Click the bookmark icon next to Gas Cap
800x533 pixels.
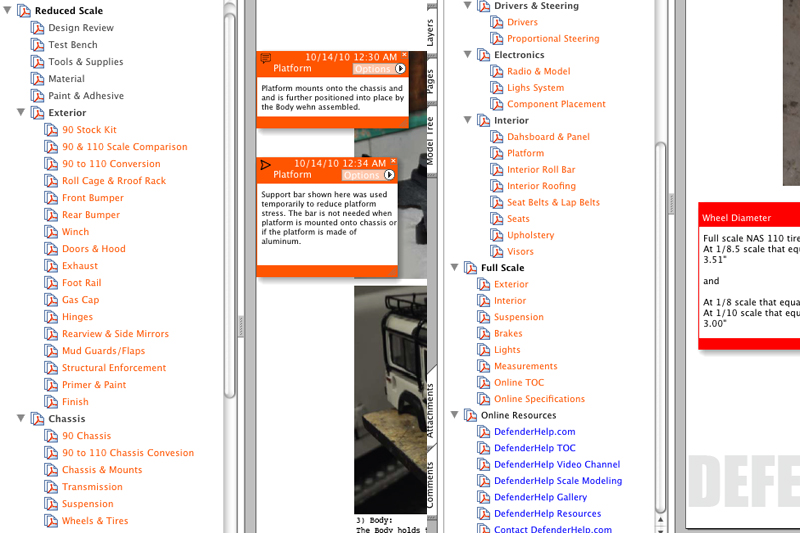coord(51,300)
